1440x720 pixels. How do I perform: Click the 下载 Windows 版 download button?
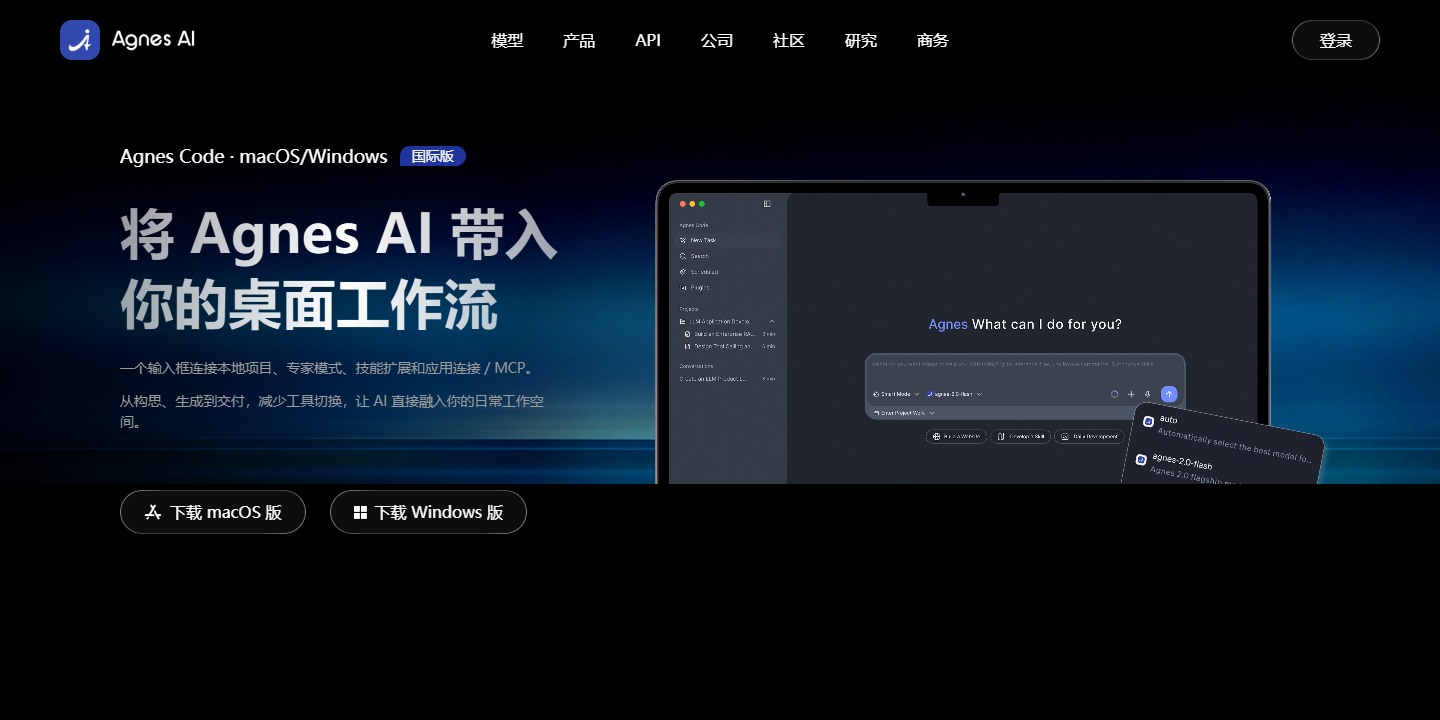(428, 512)
